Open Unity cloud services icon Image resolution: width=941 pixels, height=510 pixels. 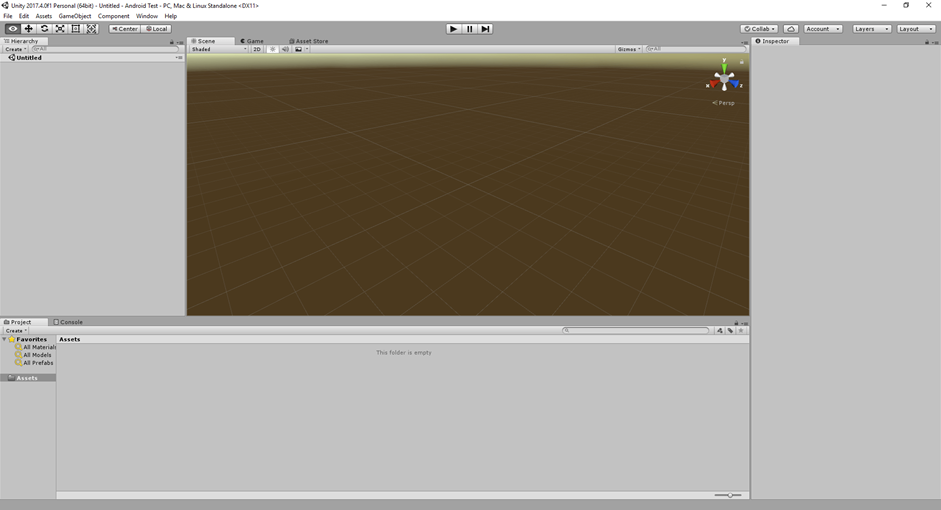[791, 29]
